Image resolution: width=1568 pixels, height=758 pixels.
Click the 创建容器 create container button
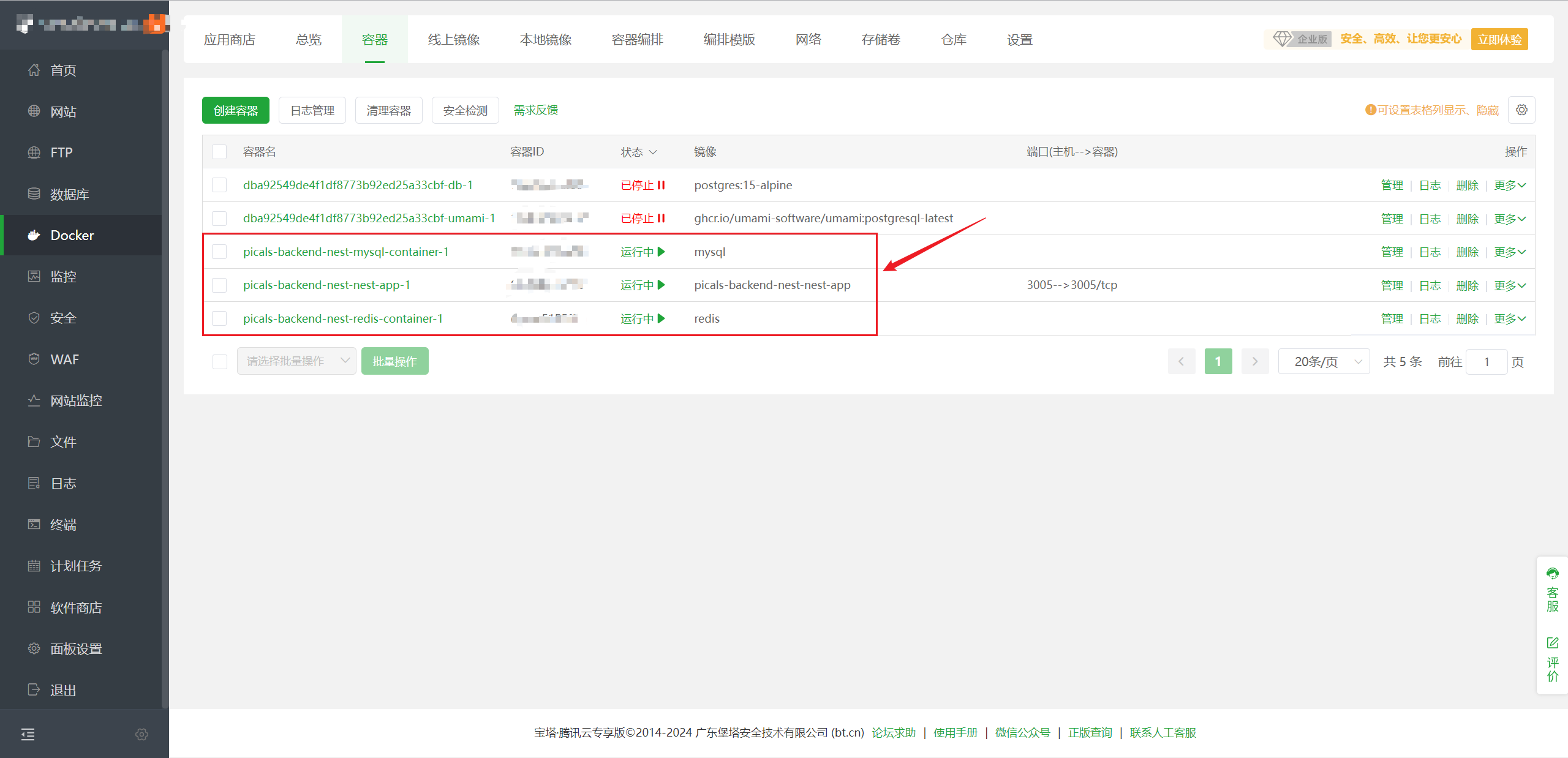(235, 110)
